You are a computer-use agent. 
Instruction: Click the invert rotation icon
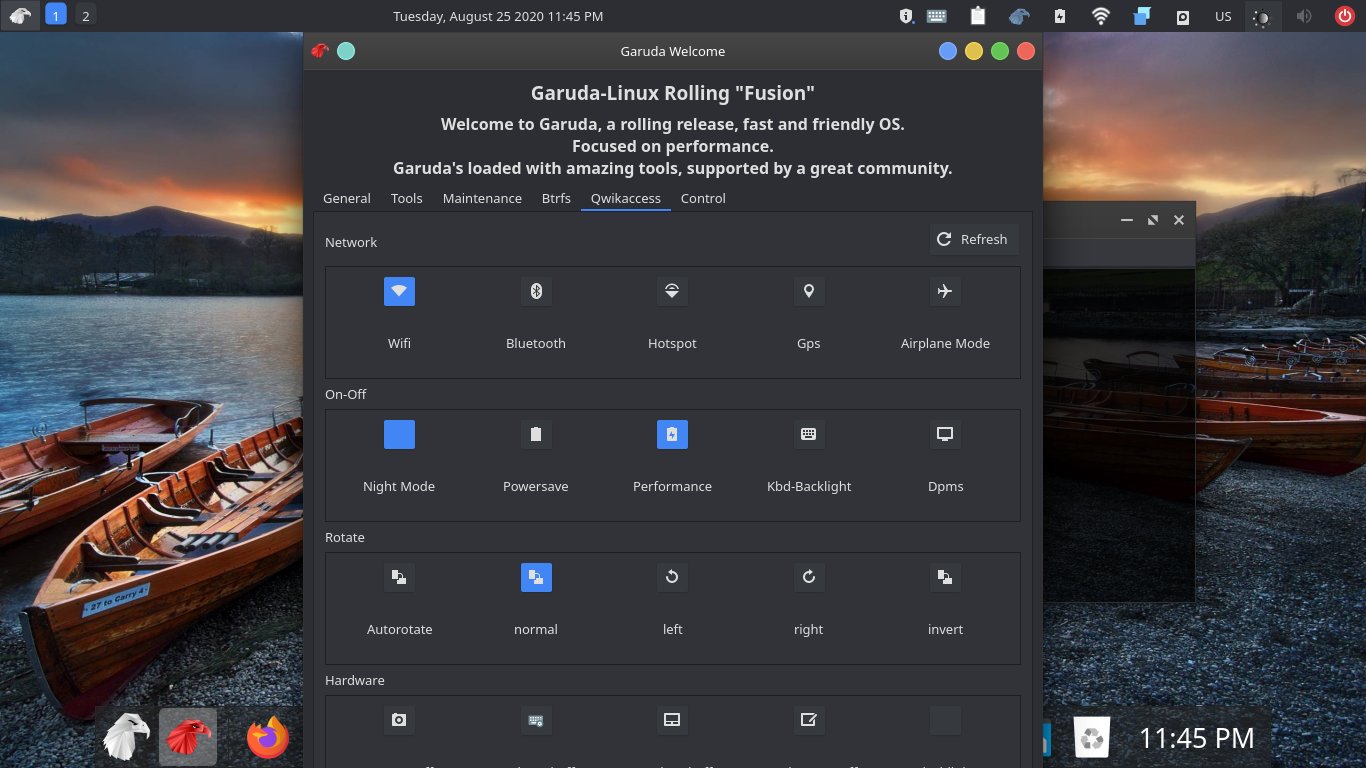[x=945, y=577]
